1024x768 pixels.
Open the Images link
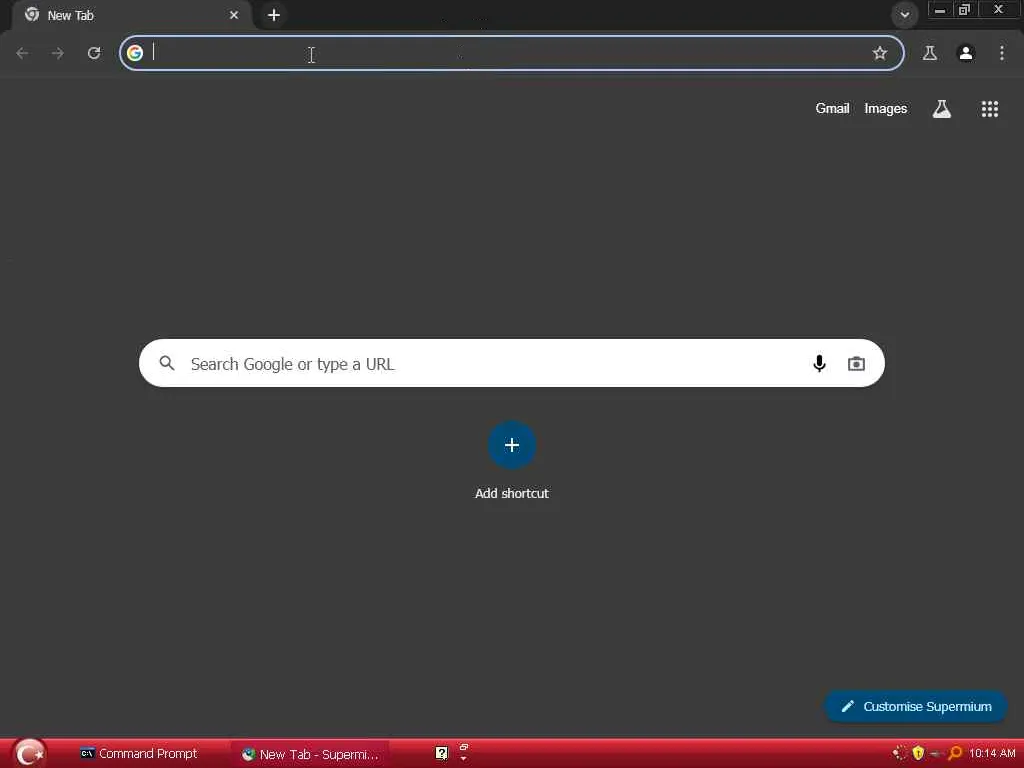click(886, 108)
